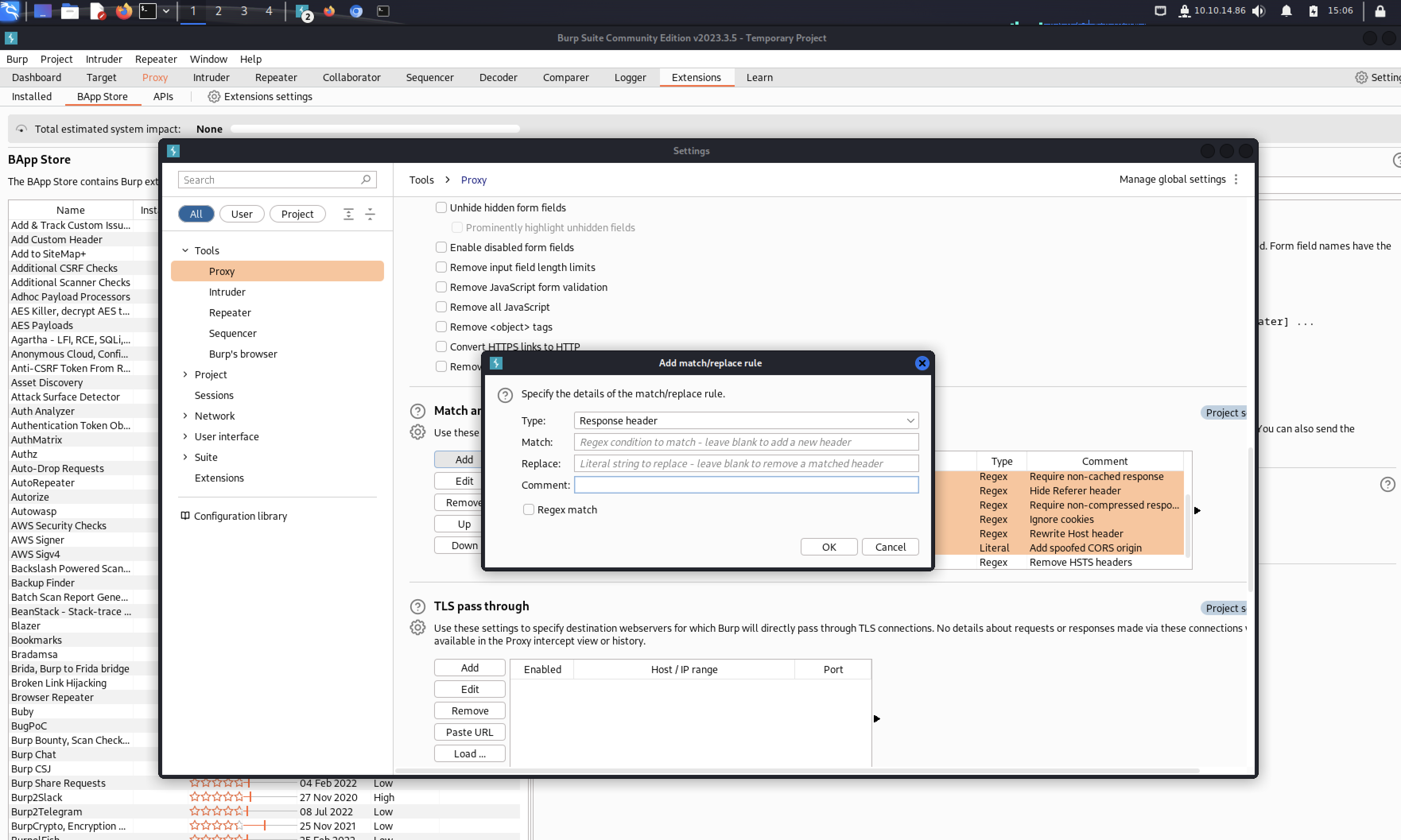Open the Type dropdown showing Response header

click(x=746, y=420)
